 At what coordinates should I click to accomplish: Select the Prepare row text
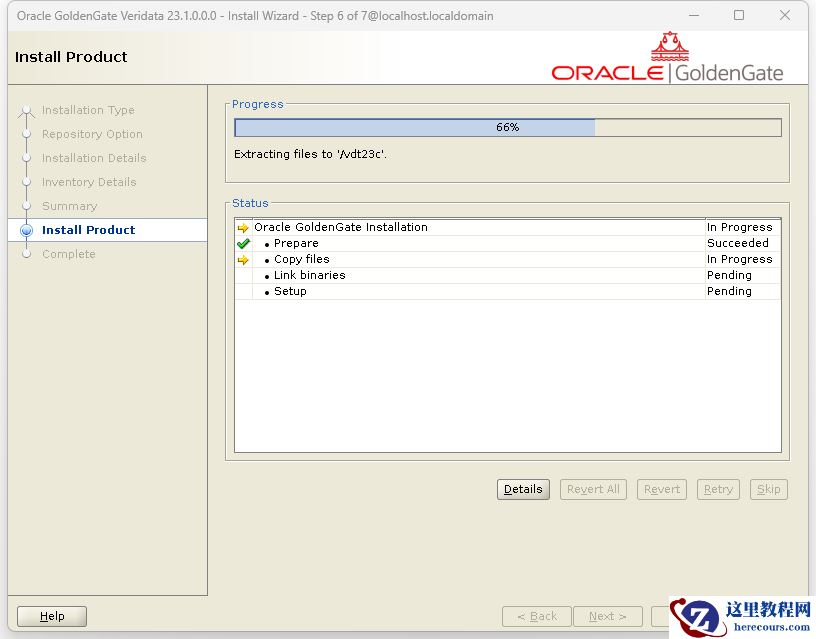click(x=296, y=243)
